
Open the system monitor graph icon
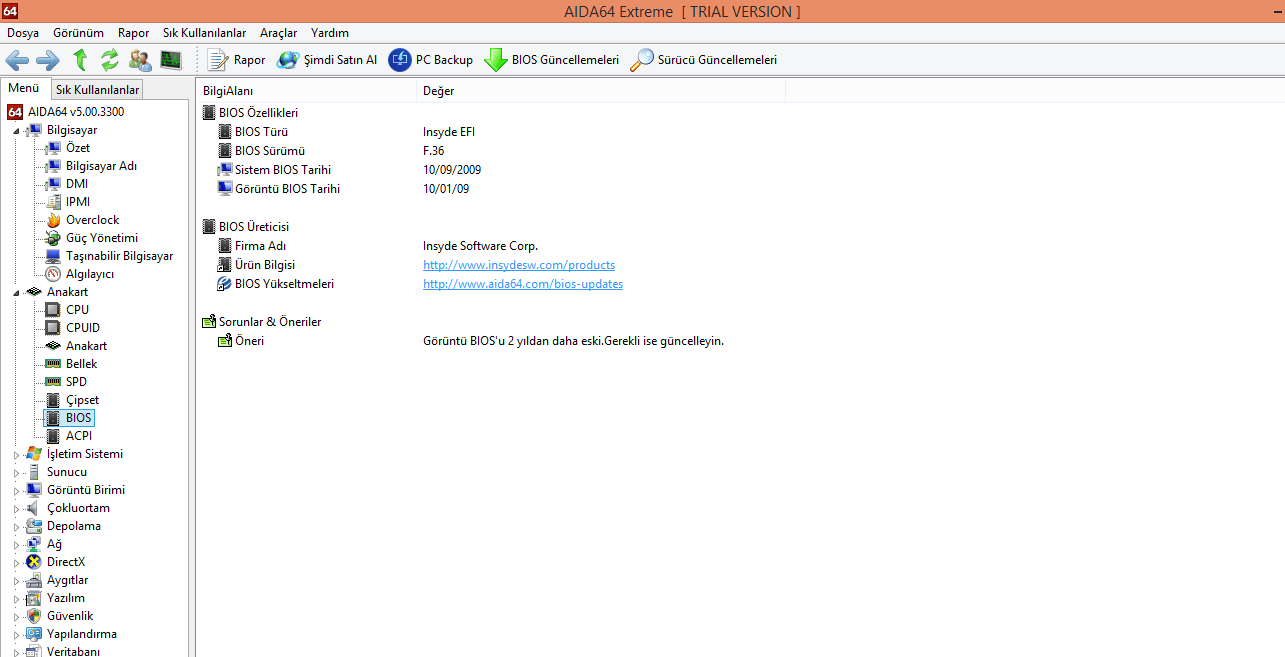pos(171,60)
